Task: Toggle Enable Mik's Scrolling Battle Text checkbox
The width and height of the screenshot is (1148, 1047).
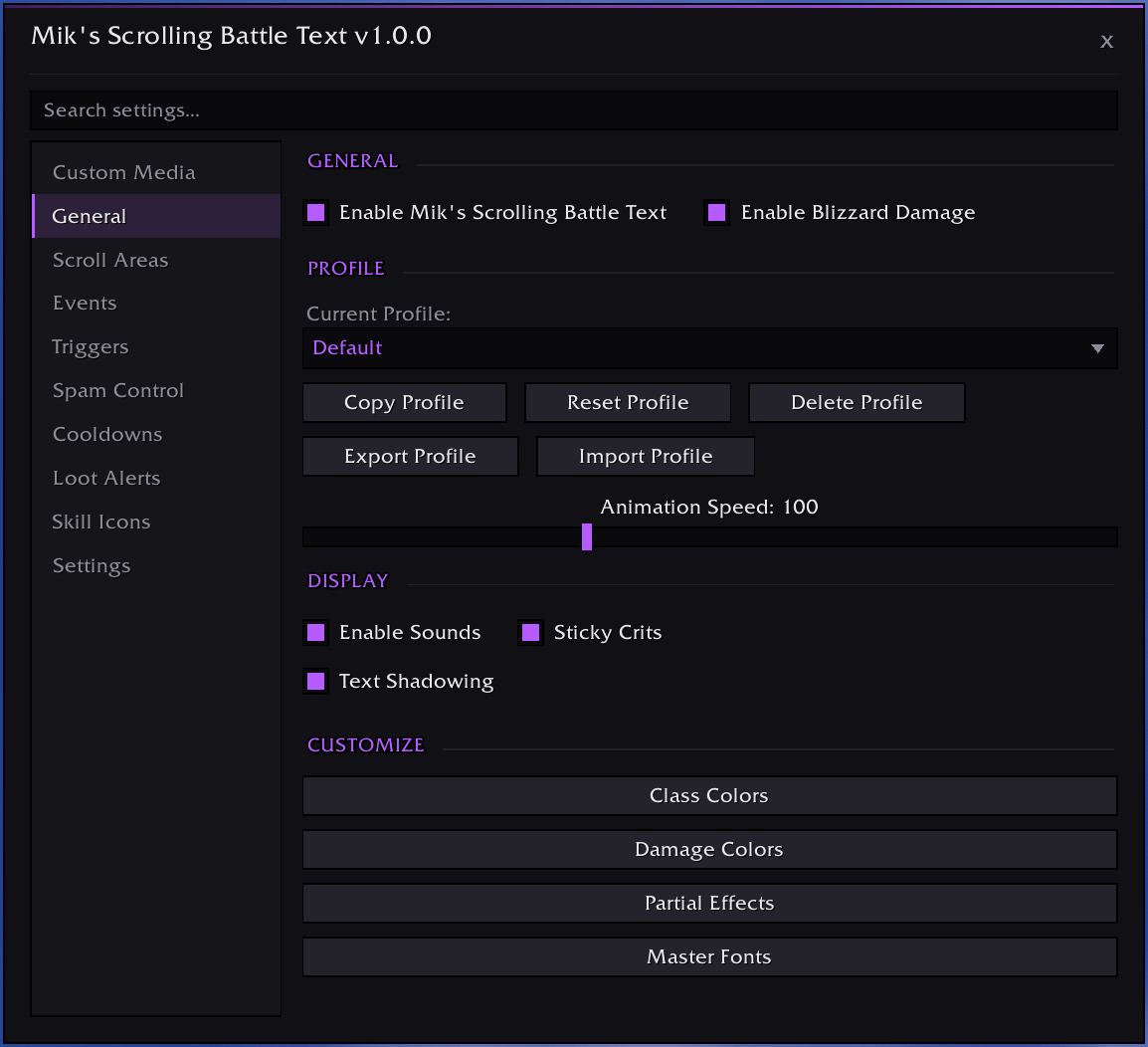Action: tap(315, 212)
